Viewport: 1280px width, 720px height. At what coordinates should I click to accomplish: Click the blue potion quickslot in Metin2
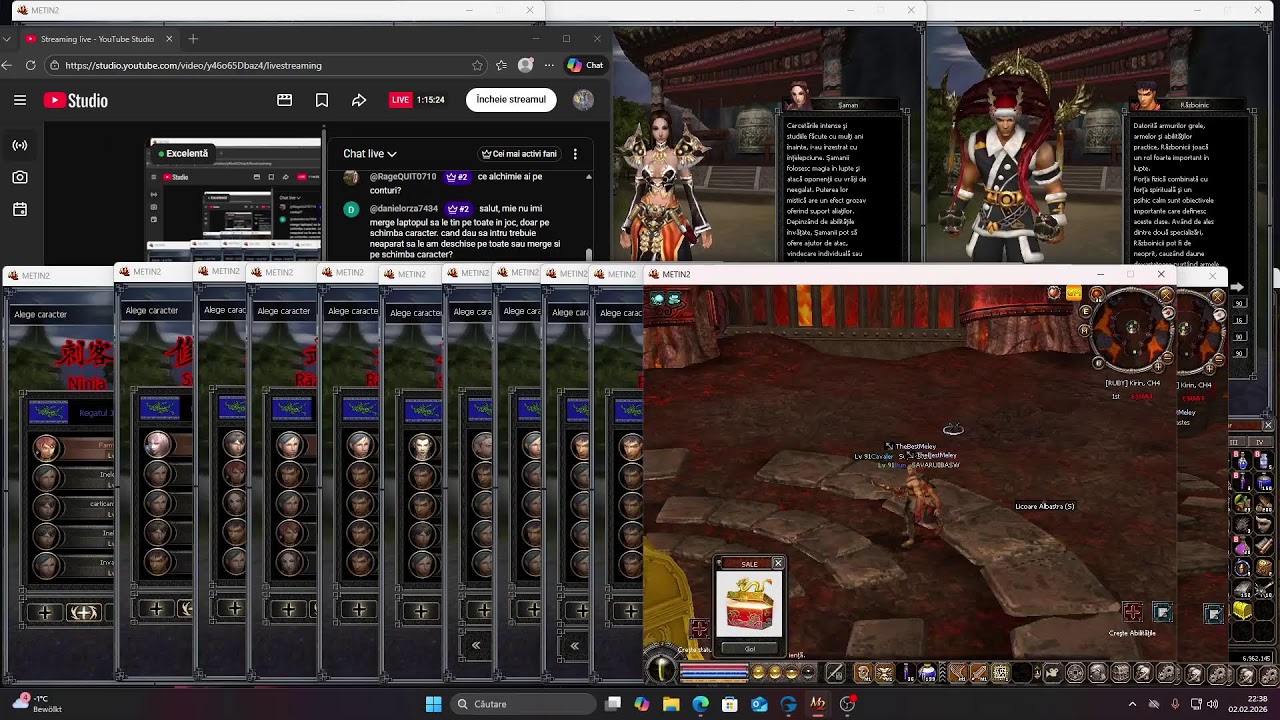click(928, 673)
